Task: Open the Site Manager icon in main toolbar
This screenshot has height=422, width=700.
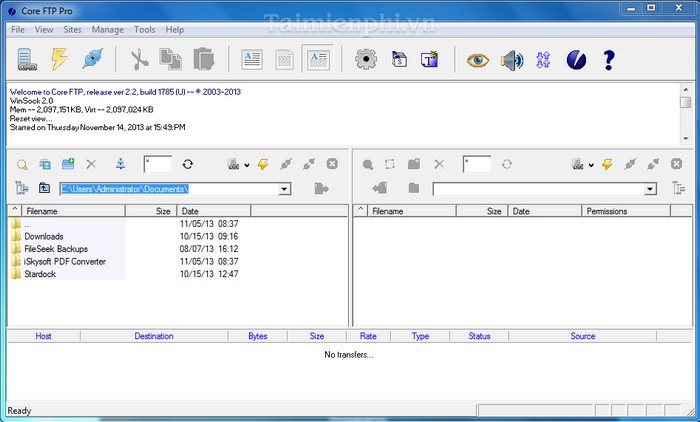Action: point(27,59)
